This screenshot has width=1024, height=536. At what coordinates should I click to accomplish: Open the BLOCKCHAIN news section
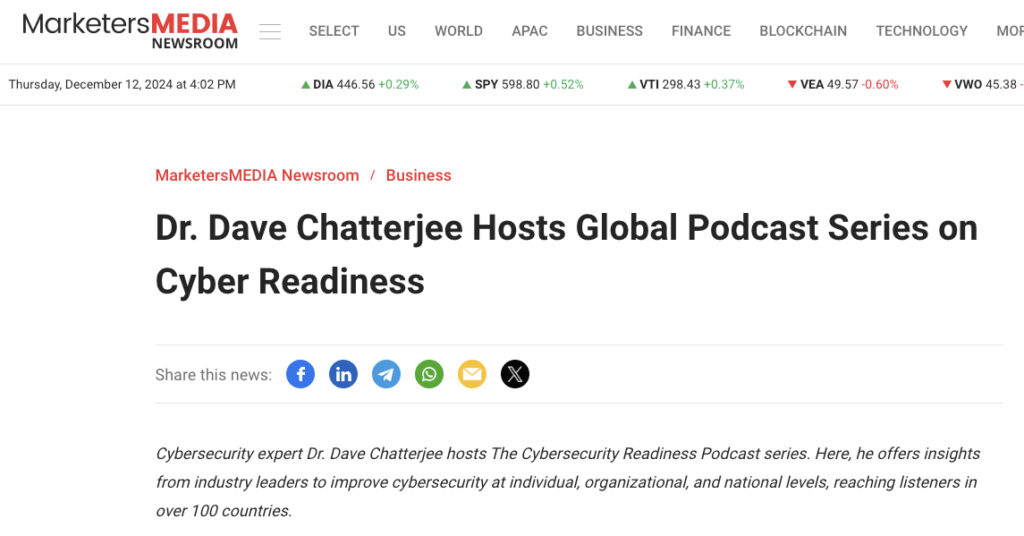(803, 31)
